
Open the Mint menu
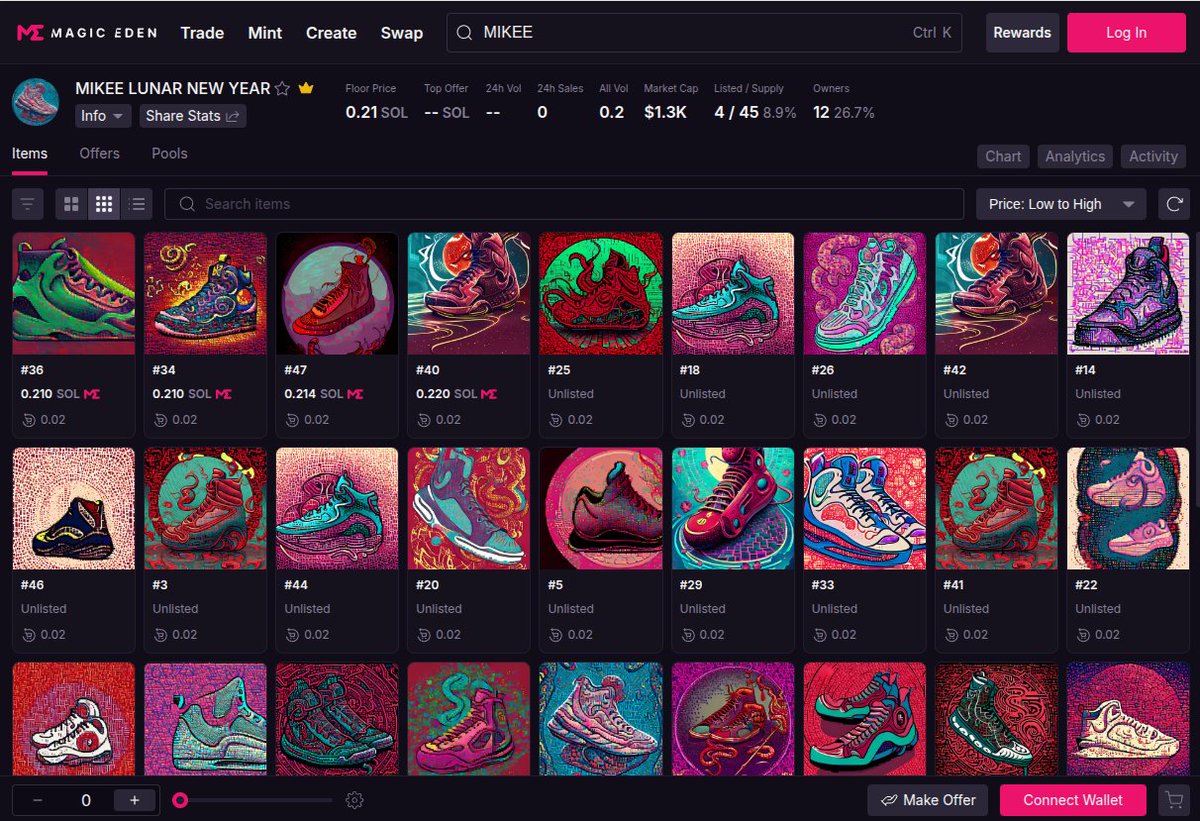[265, 33]
